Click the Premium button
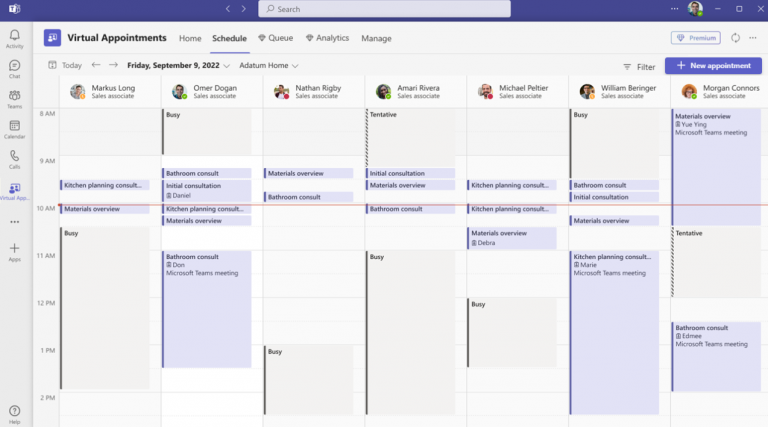 (x=696, y=38)
